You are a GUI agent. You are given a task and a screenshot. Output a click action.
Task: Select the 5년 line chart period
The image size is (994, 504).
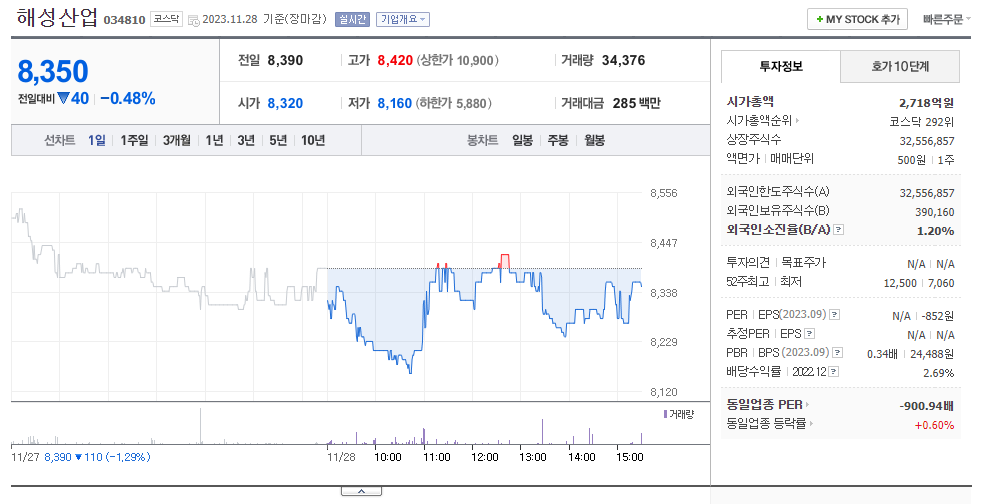(x=278, y=140)
